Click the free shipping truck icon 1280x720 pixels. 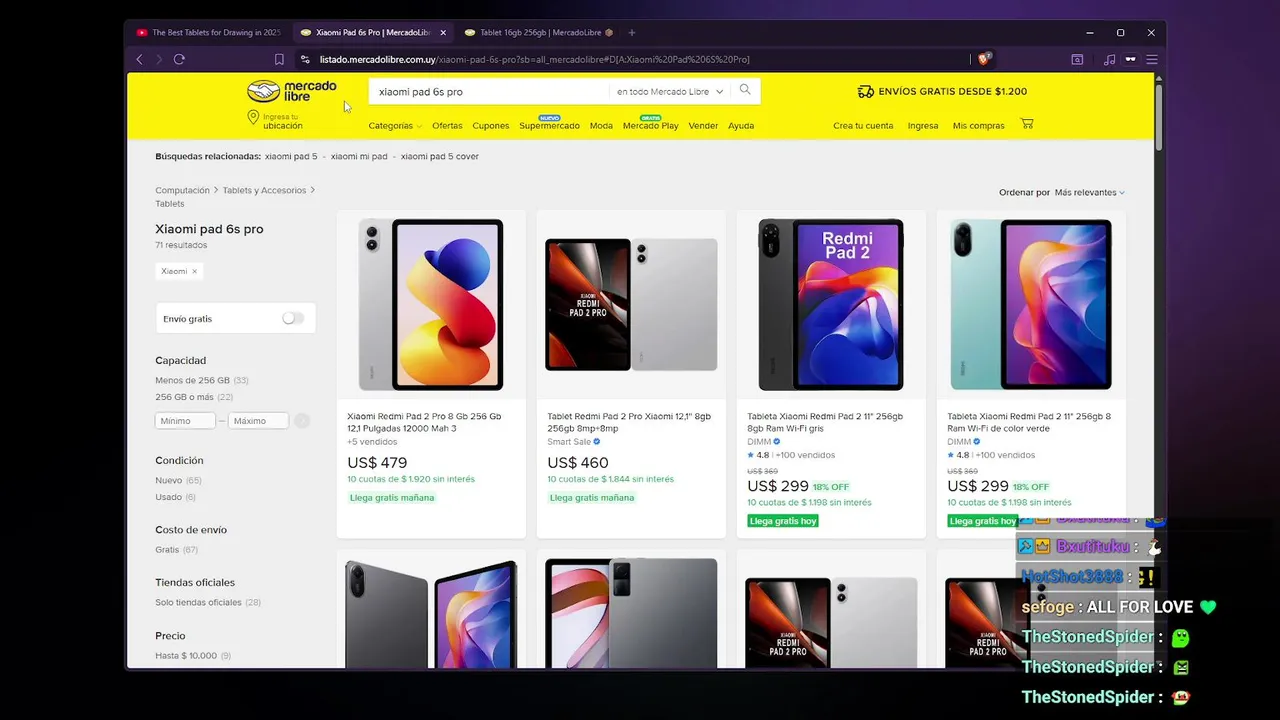pos(866,91)
